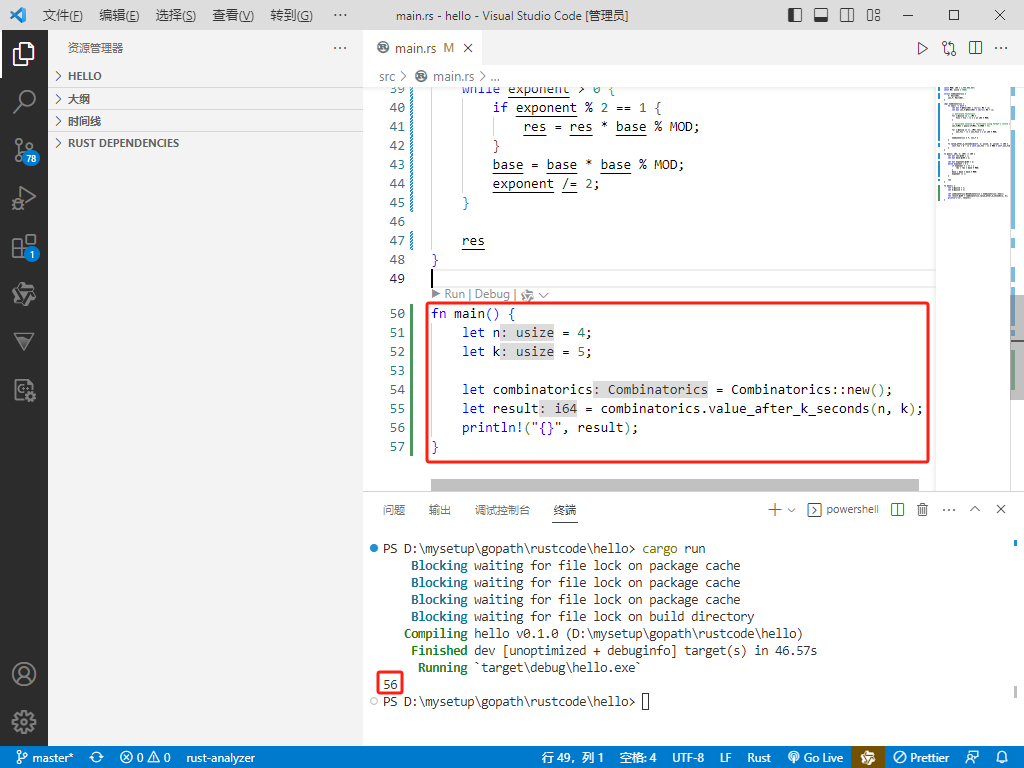This screenshot has width=1024, height=768.
Task: Close the terminal panel
Action: (x=1000, y=509)
